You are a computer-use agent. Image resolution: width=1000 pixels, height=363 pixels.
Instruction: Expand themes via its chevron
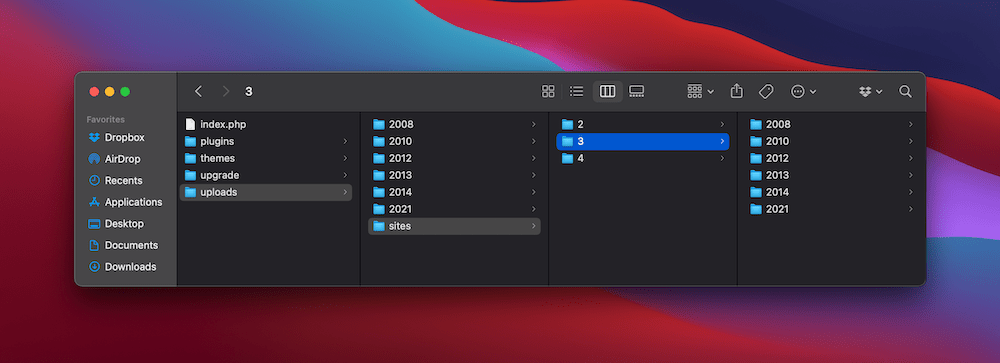[345, 158]
